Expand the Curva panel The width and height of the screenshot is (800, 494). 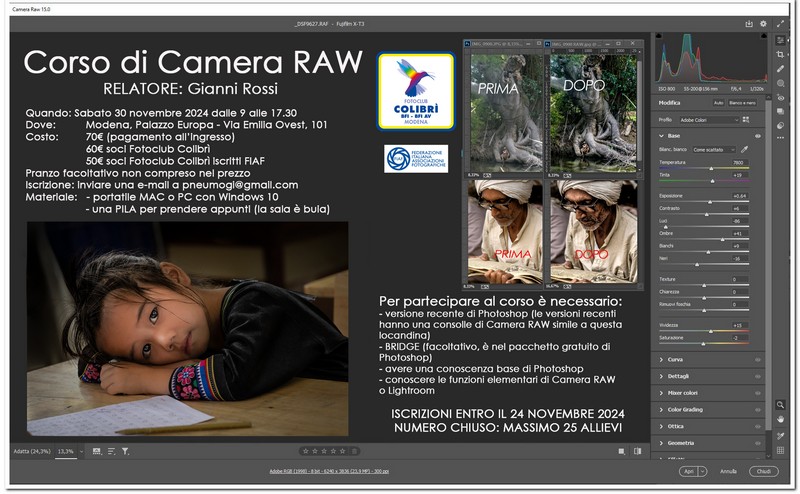(x=661, y=360)
